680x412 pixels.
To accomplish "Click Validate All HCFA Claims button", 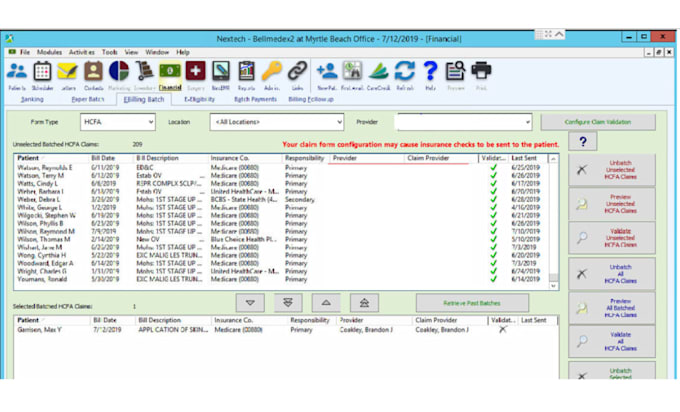I will [612, 342].
